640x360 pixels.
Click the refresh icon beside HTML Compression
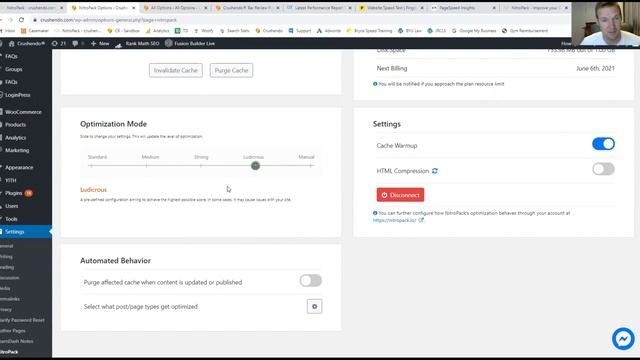(435, 171)
